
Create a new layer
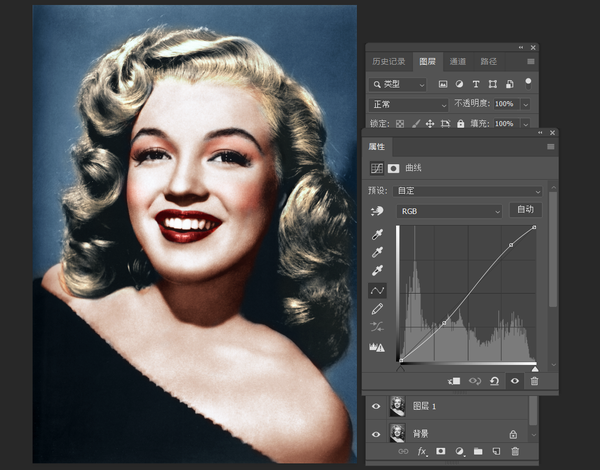(x=496, y=452)
